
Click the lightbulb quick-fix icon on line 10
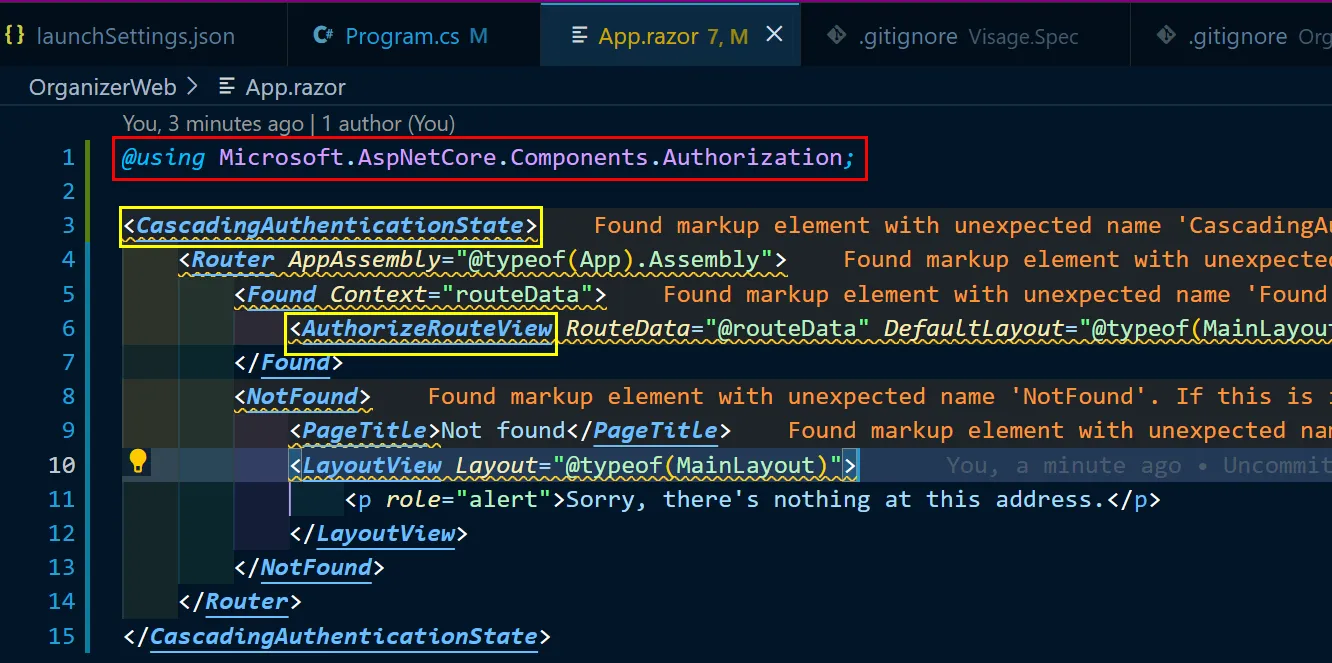tap(138, 461)
